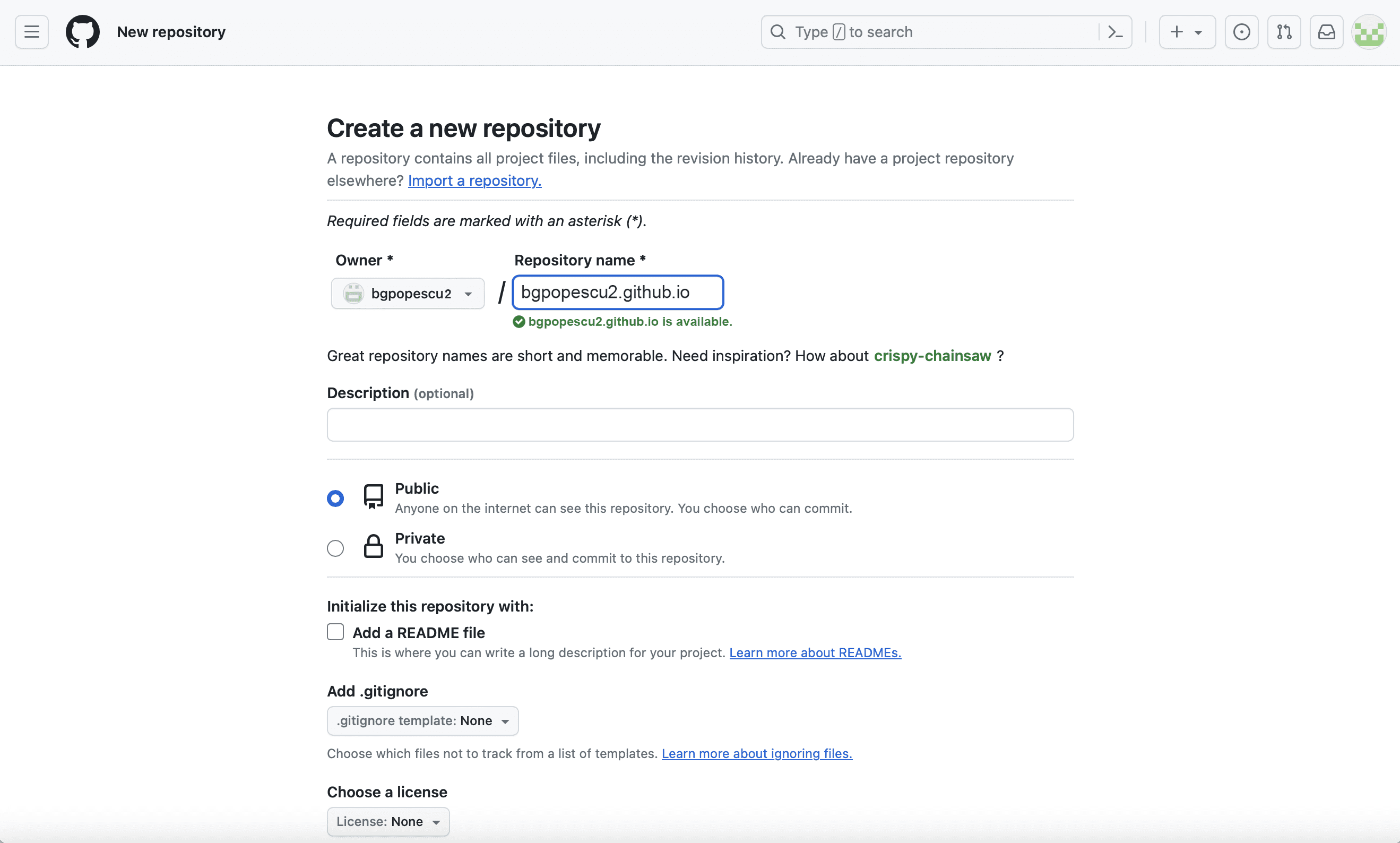Focus the Type / to search box
The width and height of the screenshot is (1400, 843).
pyautogui.click(x=931, y=32)
